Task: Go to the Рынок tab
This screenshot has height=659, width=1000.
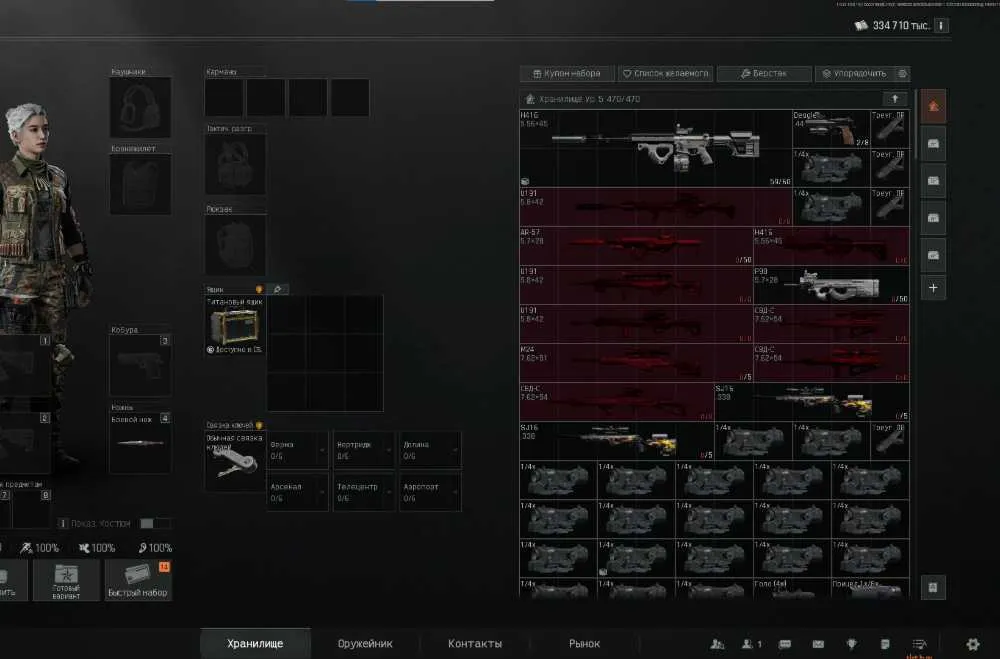Action: point(584,644)
